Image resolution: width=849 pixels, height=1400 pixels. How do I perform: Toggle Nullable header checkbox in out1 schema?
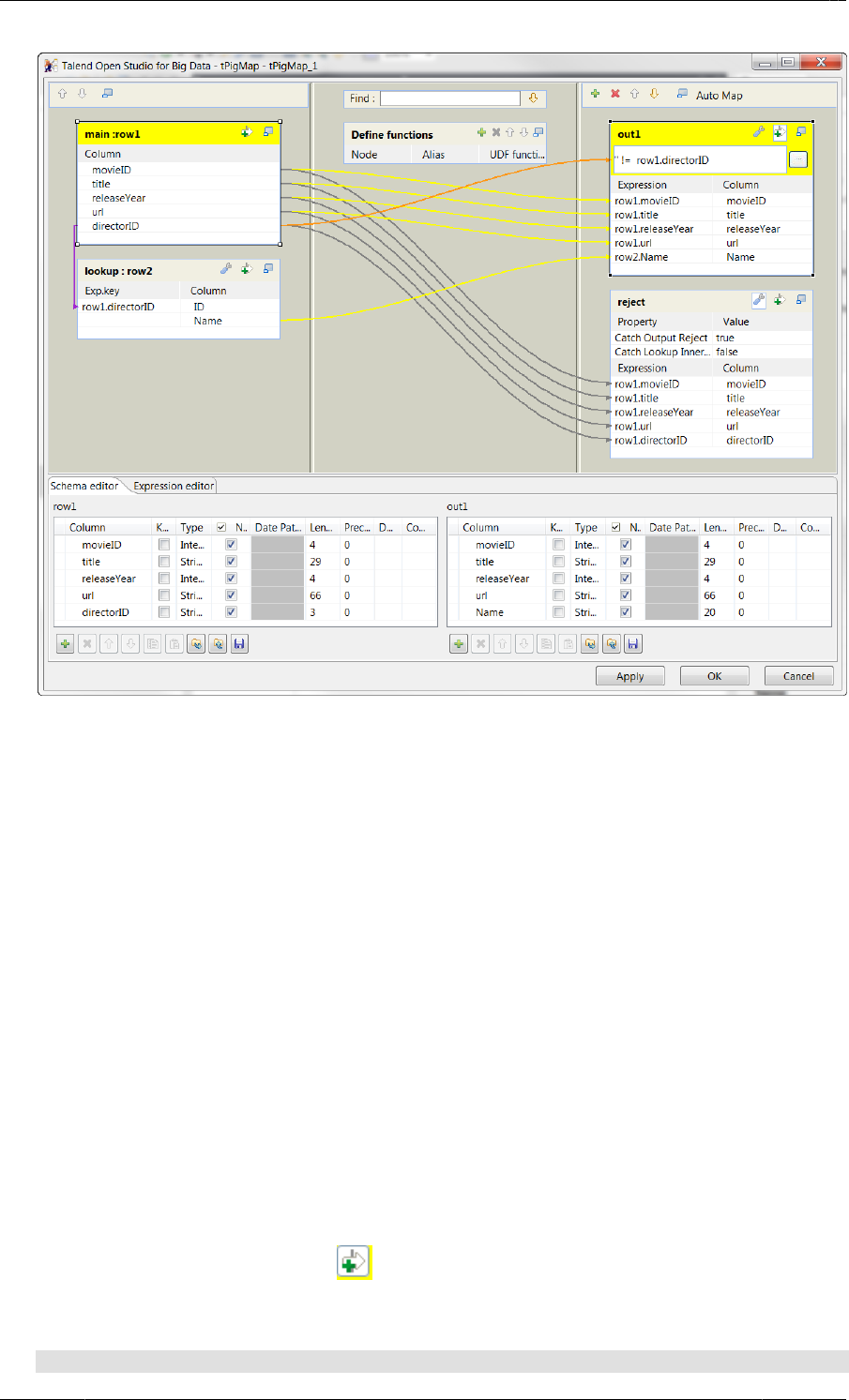[616, 528]
